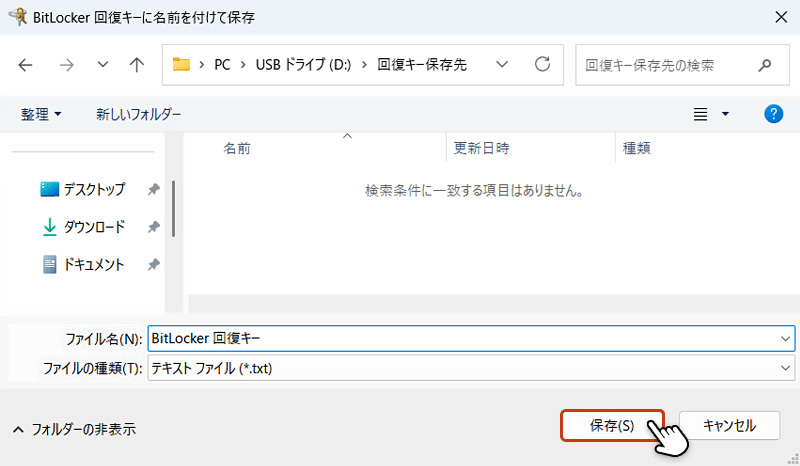Click キャンセル button

(729, 425)
